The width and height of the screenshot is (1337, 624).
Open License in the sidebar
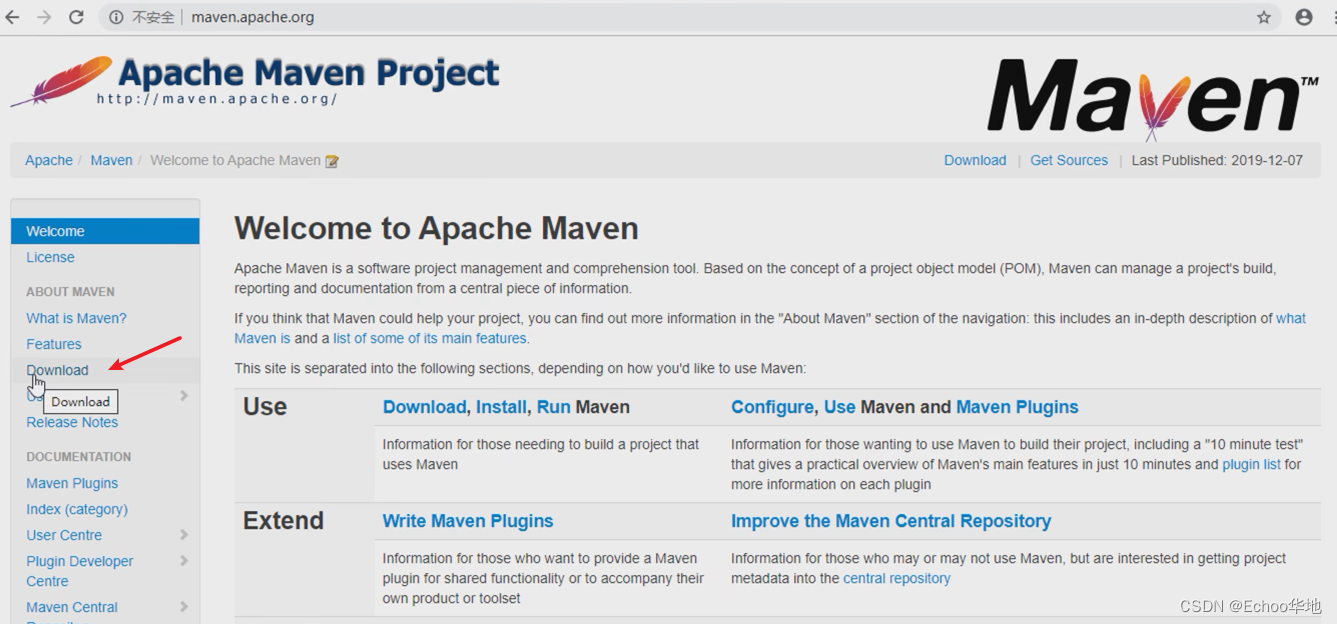coord(50,257)
